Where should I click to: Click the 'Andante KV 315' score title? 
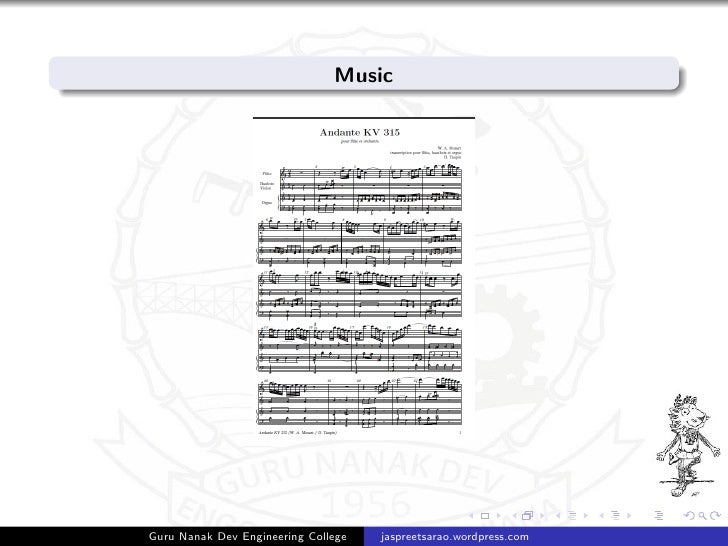pyautogui.click(x=359, y=132)
